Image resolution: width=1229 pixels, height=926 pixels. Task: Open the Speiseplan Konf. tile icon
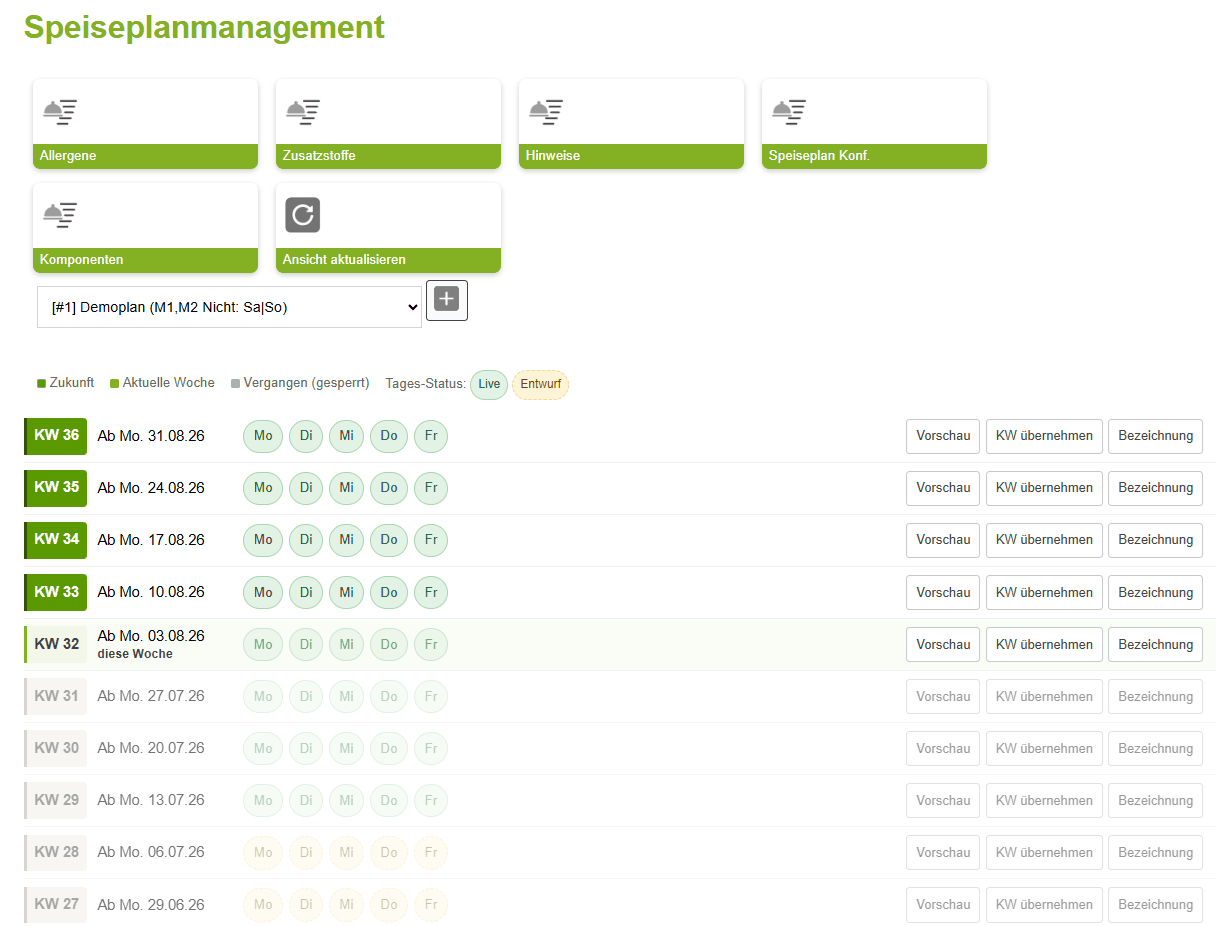(789, 111)
